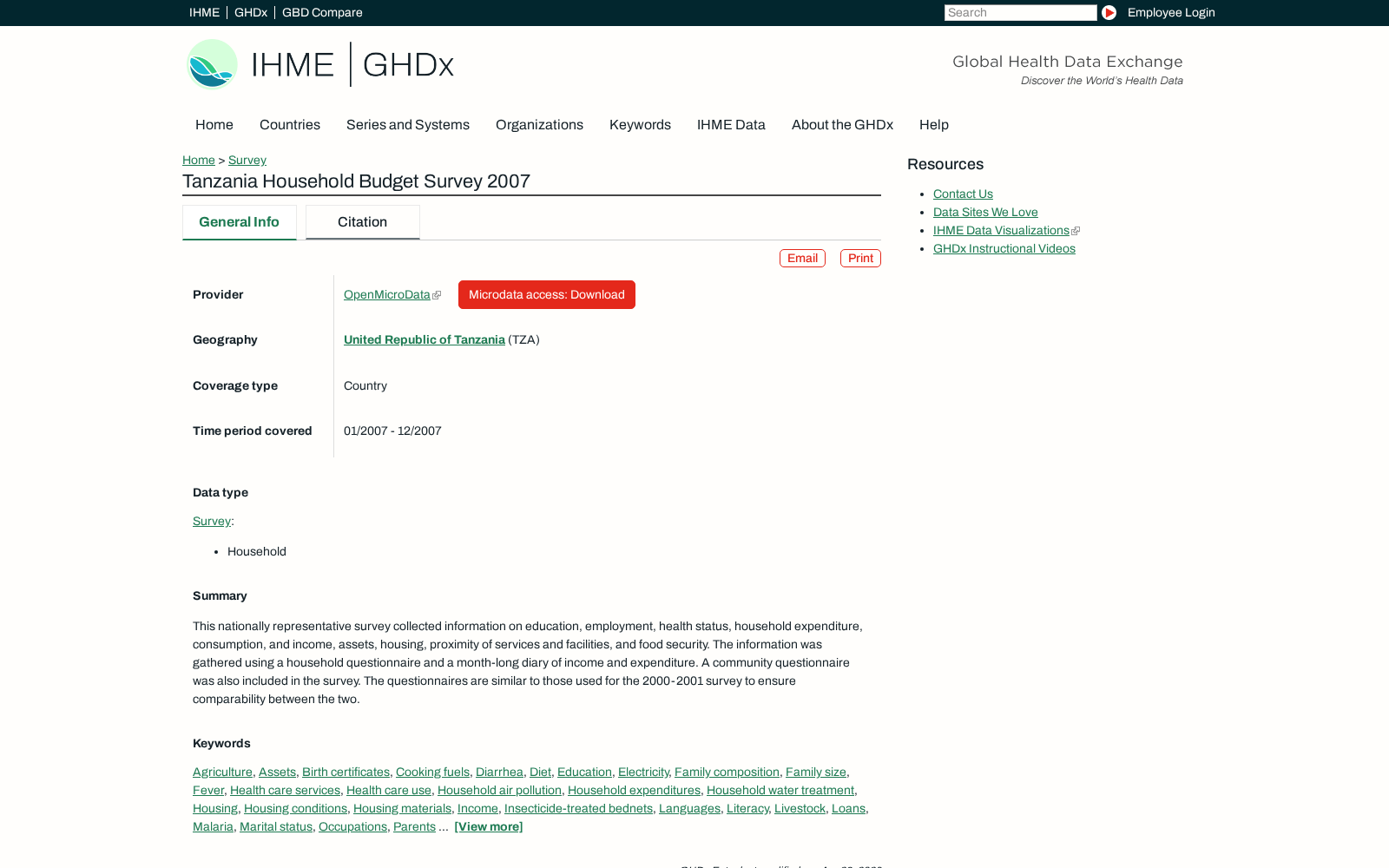
Task: Click the Email button
Action: [802, 258]
